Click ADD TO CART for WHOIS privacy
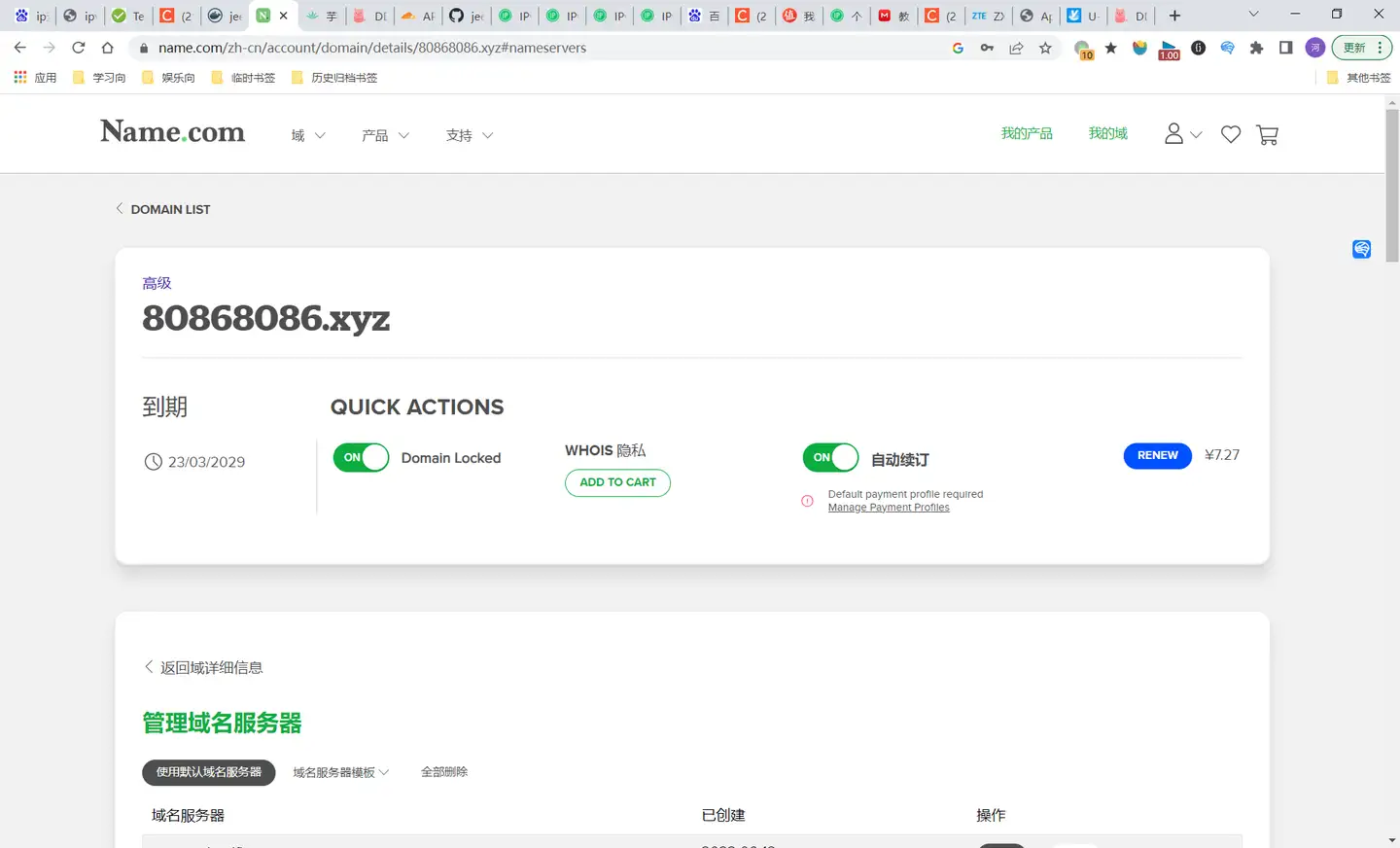Screen dimensions: 1400x848 [x=617, y=482]
